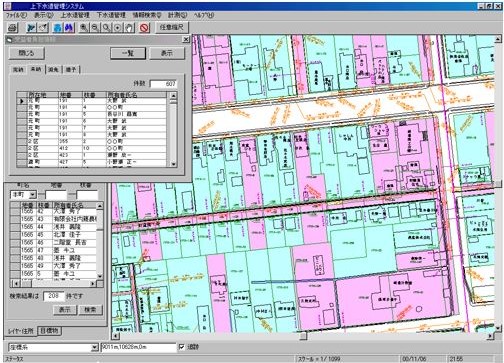504x363 pixels.
Task: Open the 上水道管理 menu
Action: [75, 15]
